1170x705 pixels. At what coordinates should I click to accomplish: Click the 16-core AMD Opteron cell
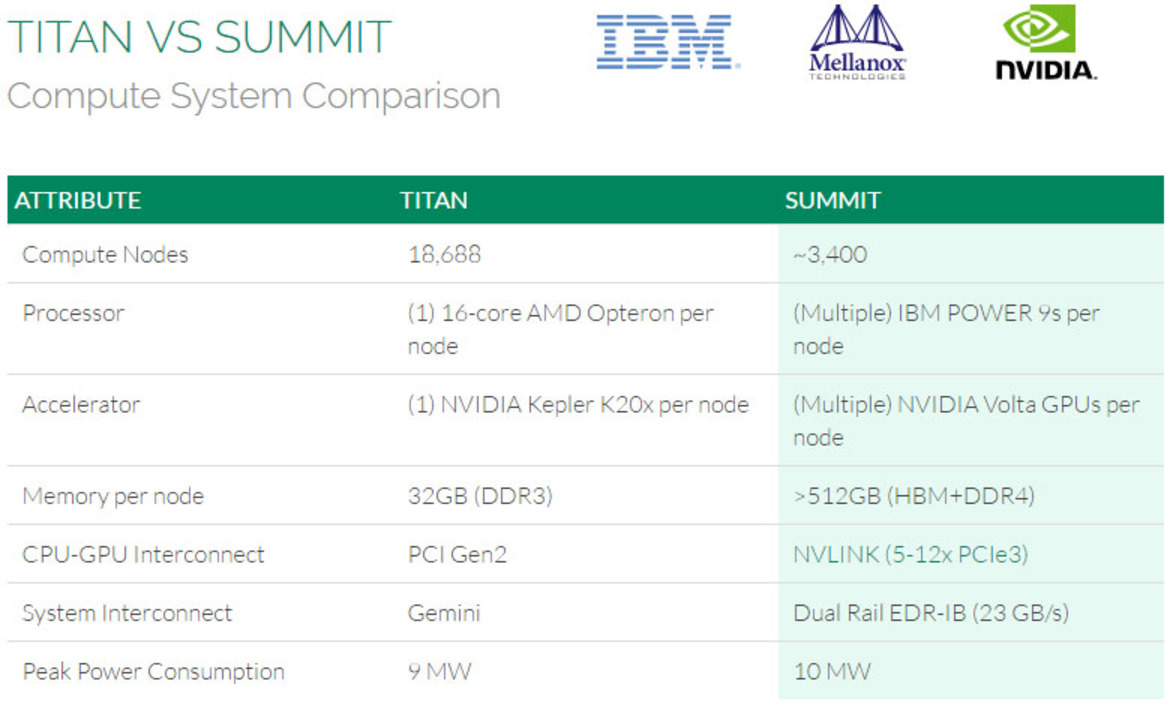[x=560, y=329]
